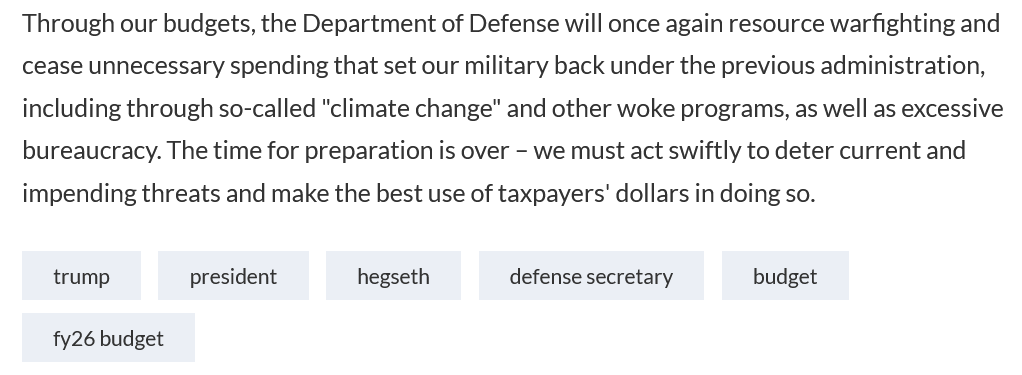1022x375 pixels.
Task: Open the 'fy26 budget' tag
Action: click(108, 338)
